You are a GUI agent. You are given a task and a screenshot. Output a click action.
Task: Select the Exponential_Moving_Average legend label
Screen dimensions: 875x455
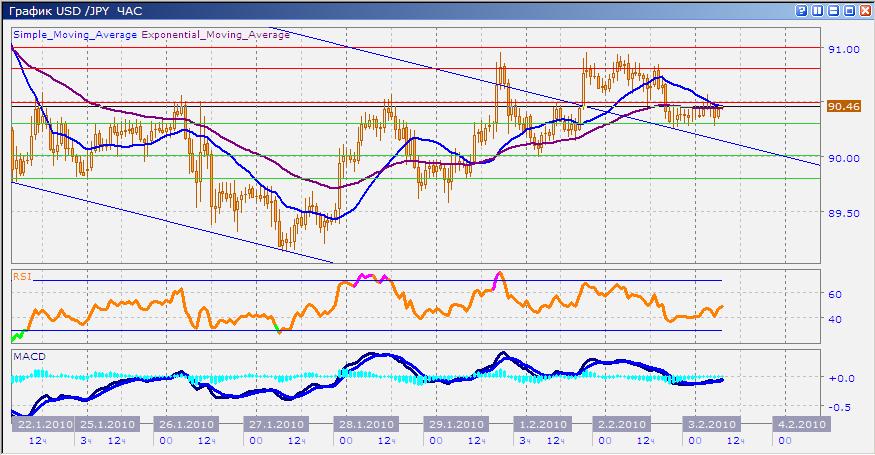click(215, 35)
